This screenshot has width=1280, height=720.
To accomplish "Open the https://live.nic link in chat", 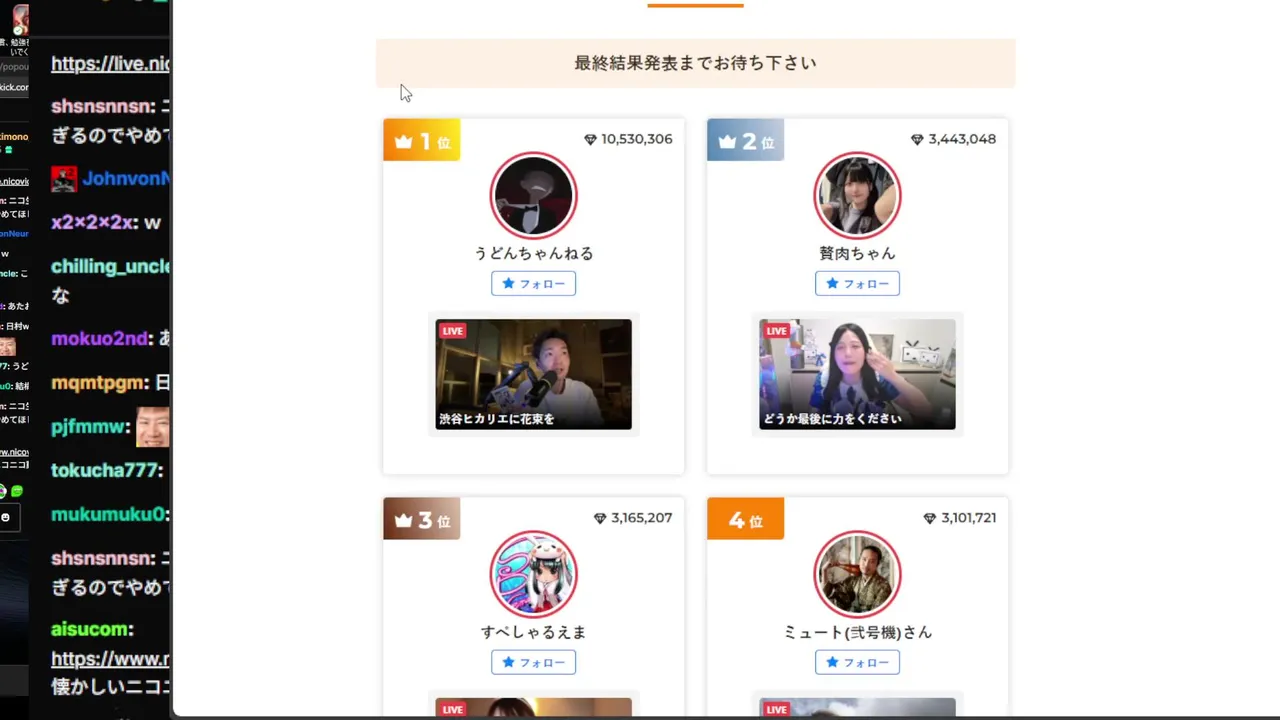I will point(110,64).
